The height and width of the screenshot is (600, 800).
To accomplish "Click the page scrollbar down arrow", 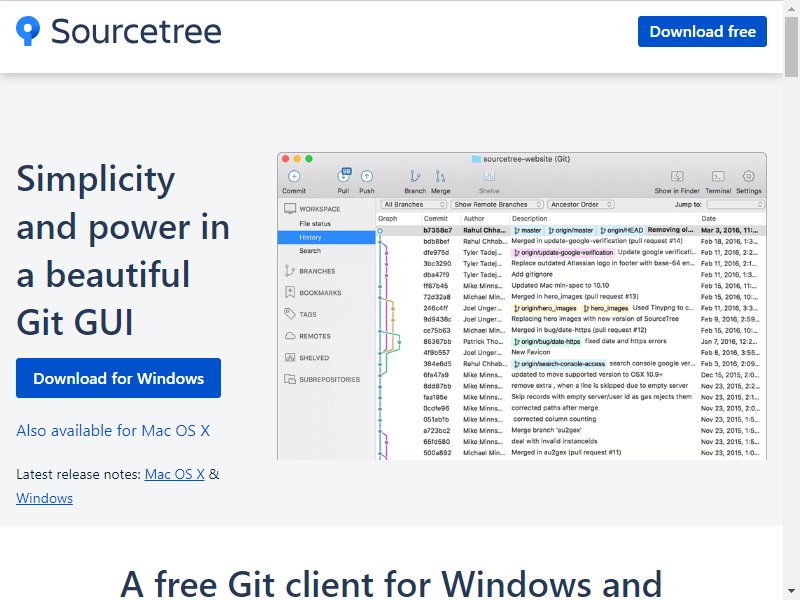I will (791, 592).
